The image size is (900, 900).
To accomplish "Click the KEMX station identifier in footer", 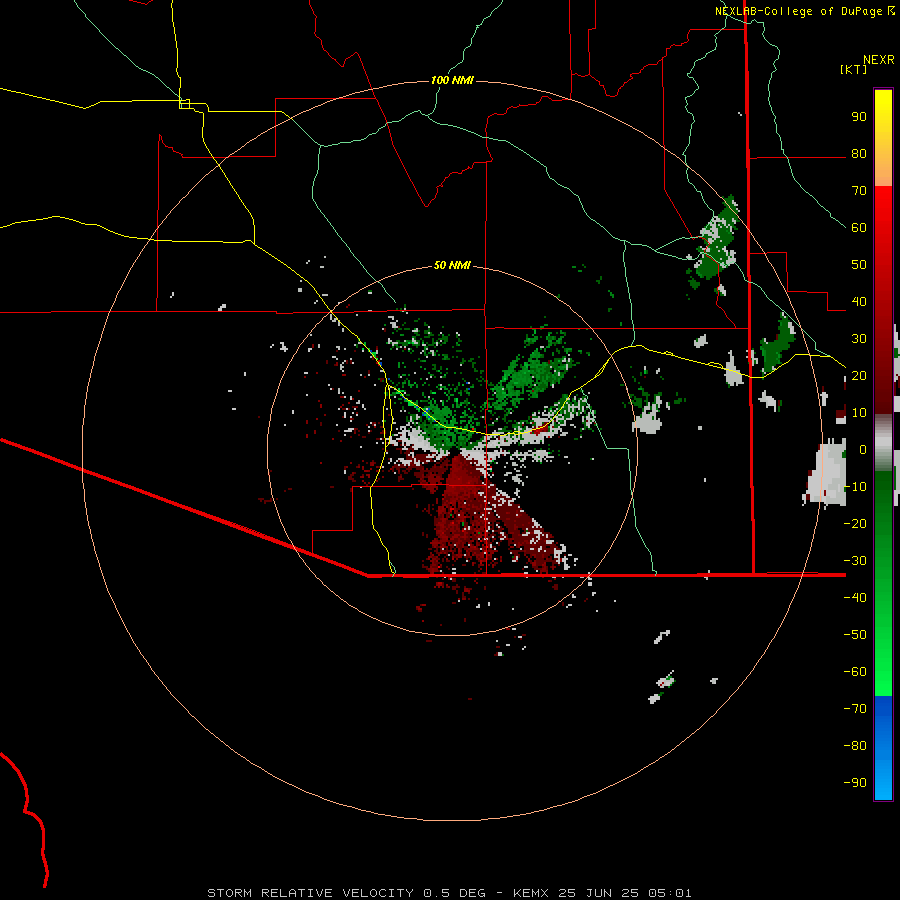I will [x=531, y=893].
